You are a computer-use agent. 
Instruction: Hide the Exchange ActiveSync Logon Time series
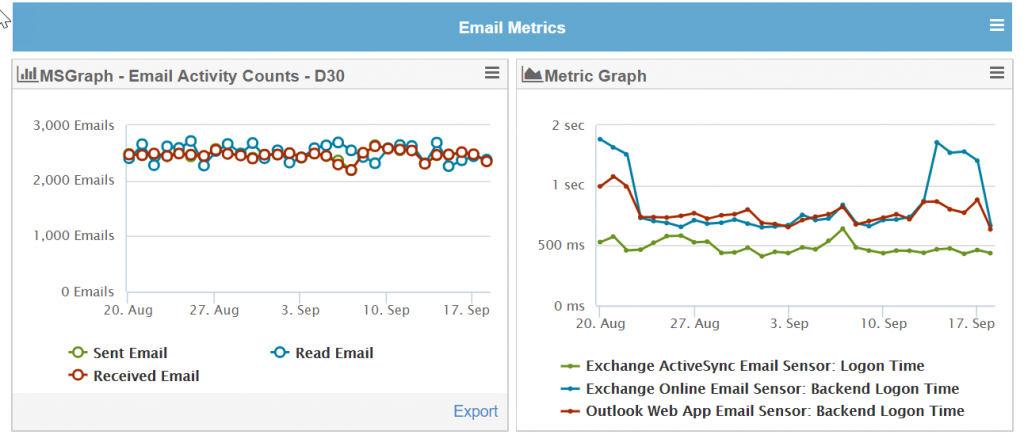(743, 366)
